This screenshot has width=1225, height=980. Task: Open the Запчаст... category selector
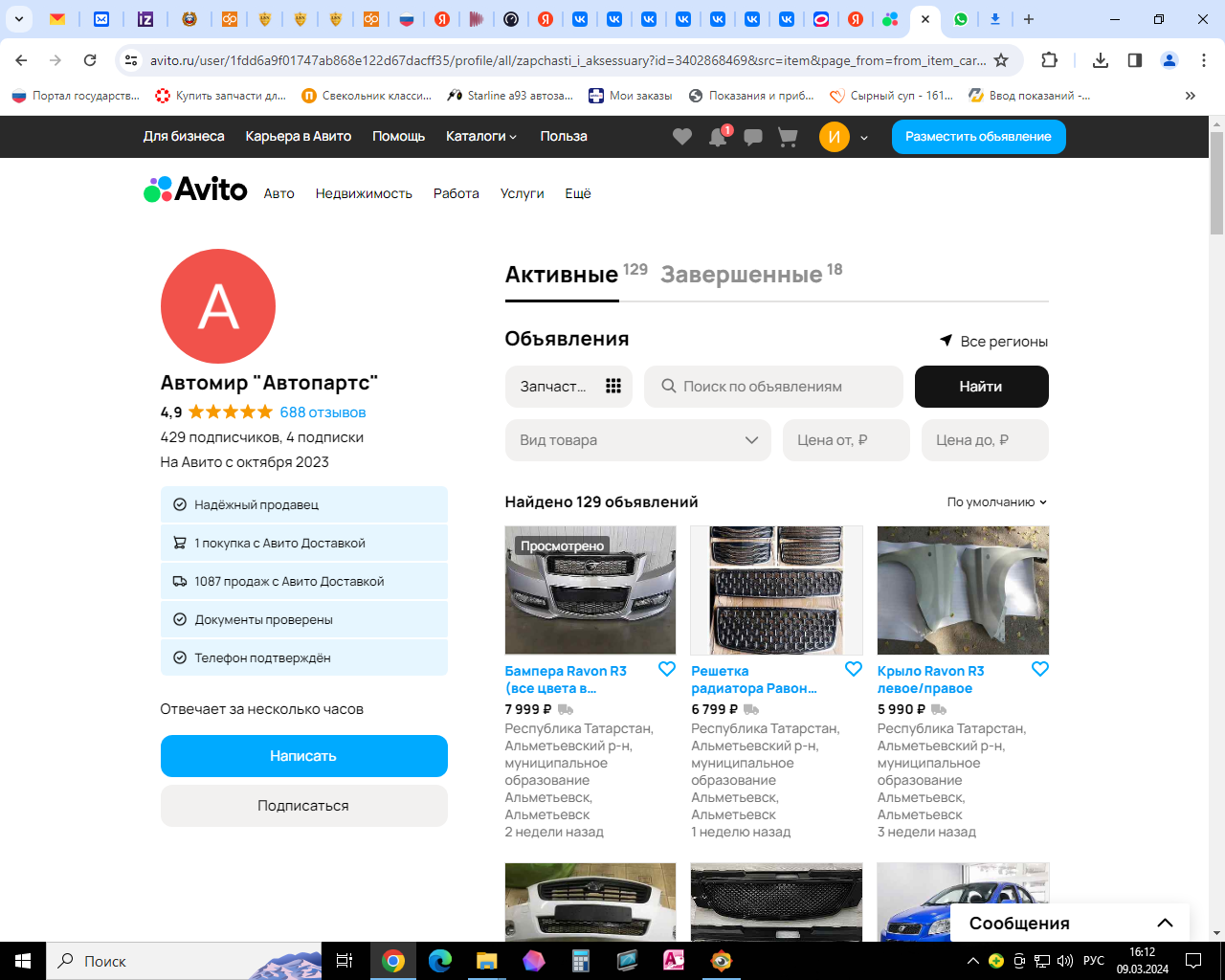[x=568, y=387]
